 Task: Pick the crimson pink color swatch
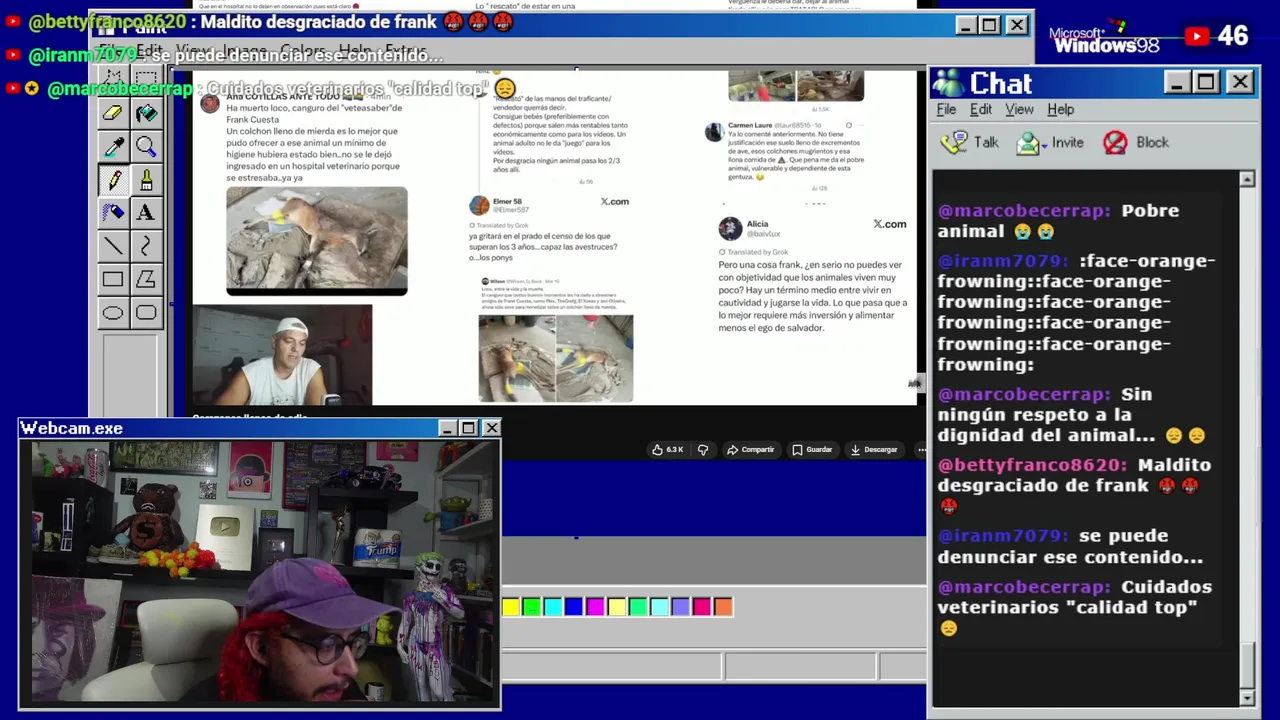pos(701,607)
